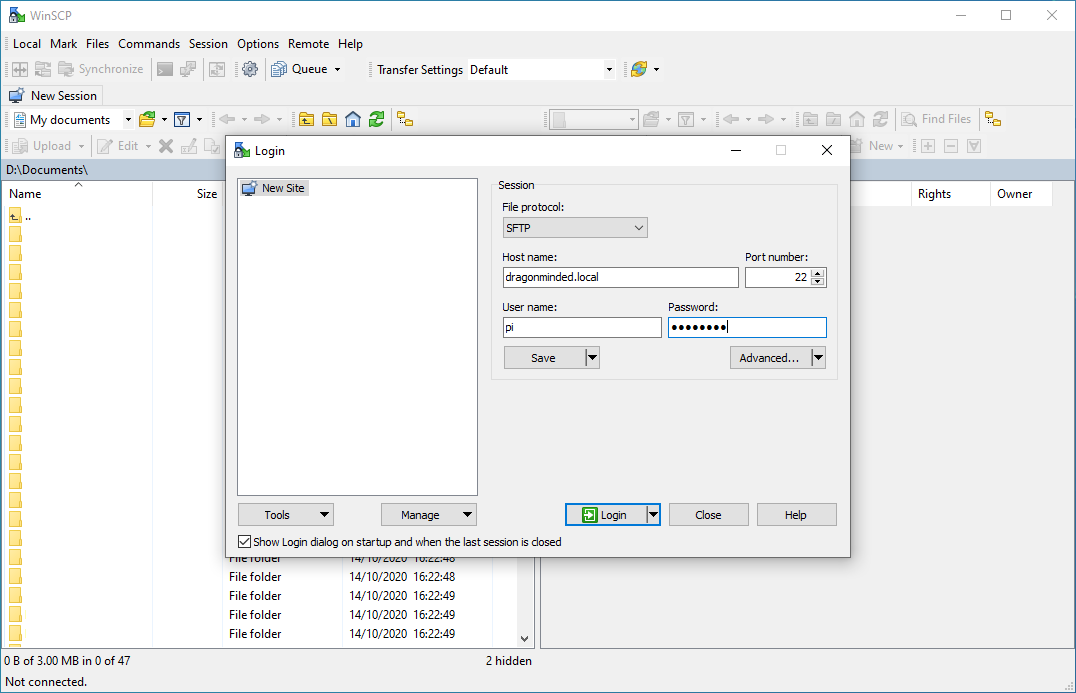Screen dimensions: 1076x693
Task: Open the Help menu
Action: [x=350, y=44]
